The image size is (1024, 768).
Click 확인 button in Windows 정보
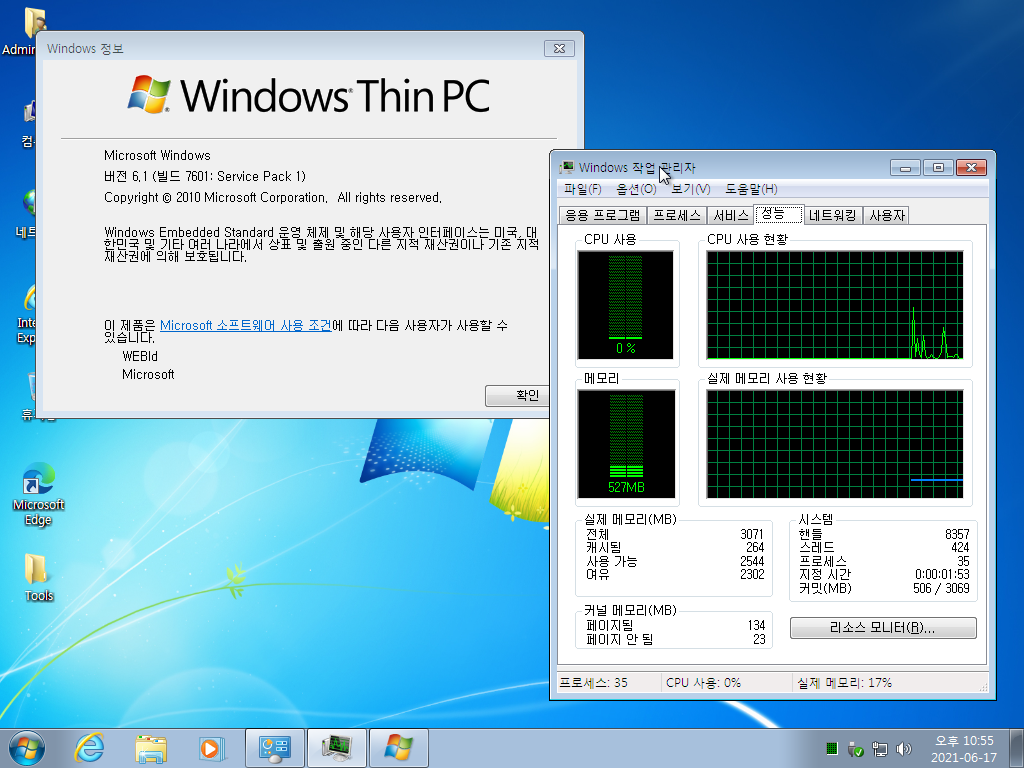point(517,395)
